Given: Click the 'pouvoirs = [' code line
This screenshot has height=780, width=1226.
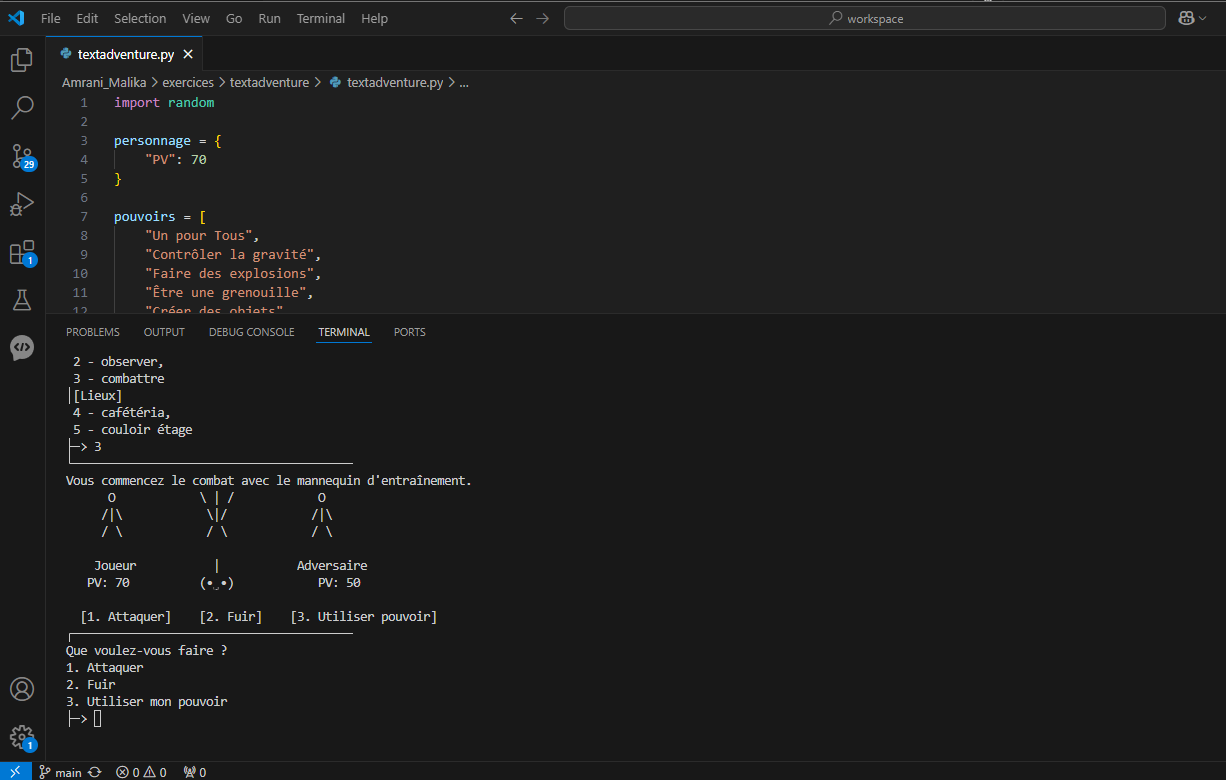Looking at the screenshot, I should [160, 217].
